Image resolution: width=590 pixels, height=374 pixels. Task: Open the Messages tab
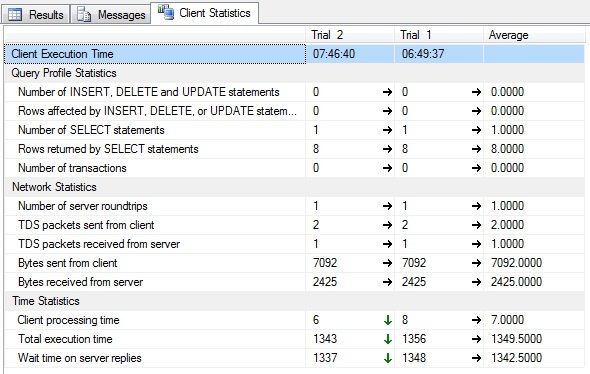[x=111, y=15]
